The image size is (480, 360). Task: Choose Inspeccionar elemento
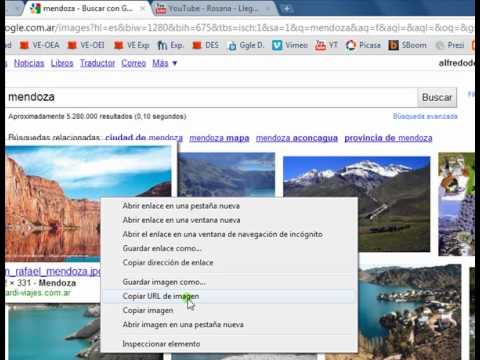(x=229, y=344)
